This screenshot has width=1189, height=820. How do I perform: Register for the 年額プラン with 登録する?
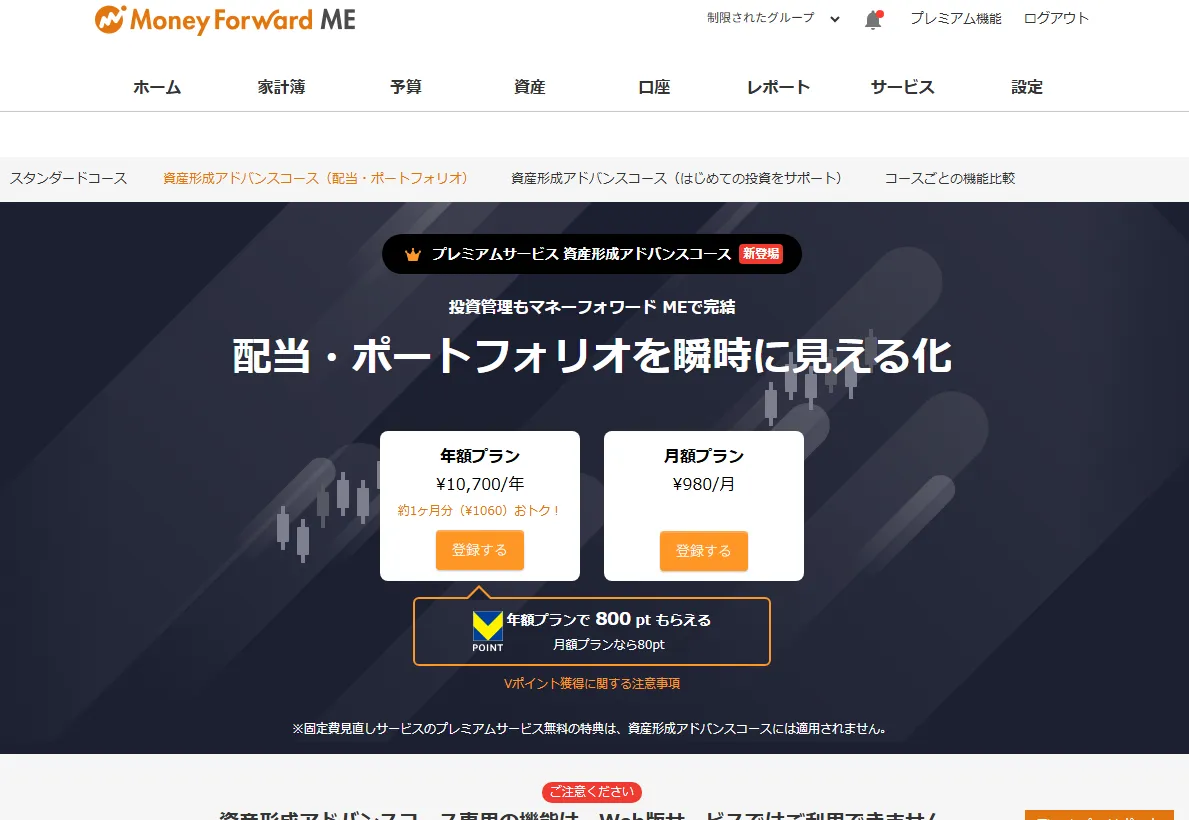[479, 550]
